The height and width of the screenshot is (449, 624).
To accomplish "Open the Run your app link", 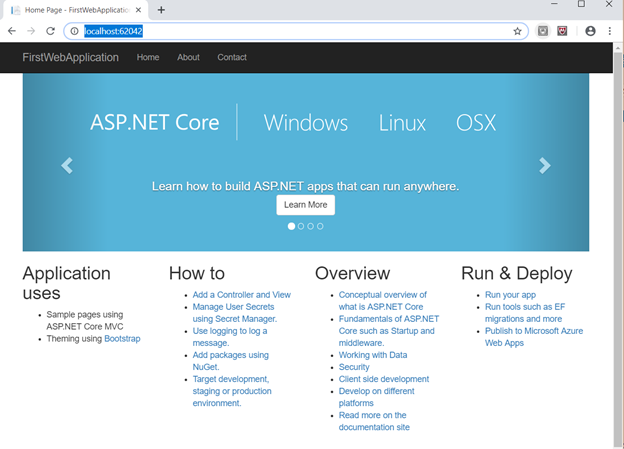I will click(510, 295).
